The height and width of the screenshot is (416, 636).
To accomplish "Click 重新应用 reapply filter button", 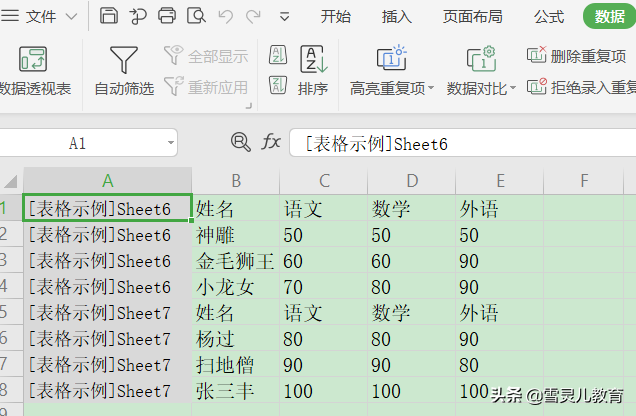I will (x=206, y=87).
